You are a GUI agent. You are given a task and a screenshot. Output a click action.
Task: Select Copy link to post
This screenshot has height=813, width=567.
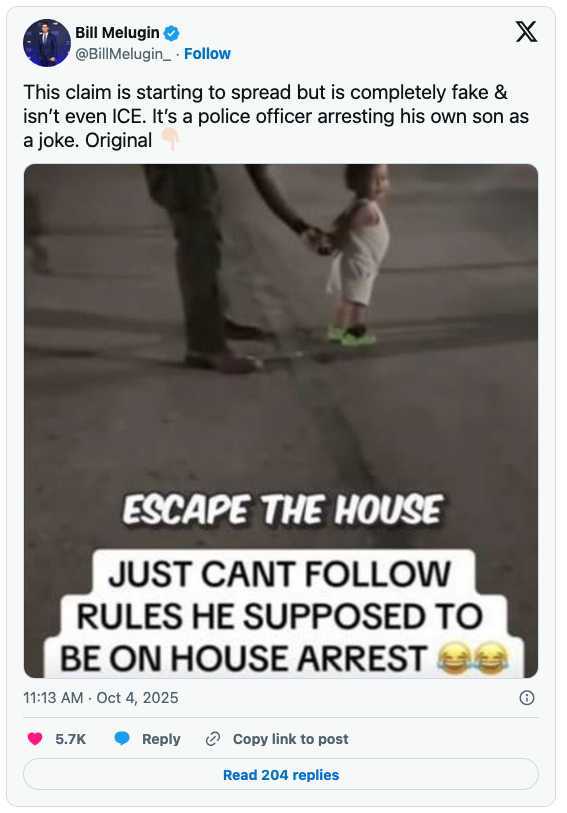[290, 739]
